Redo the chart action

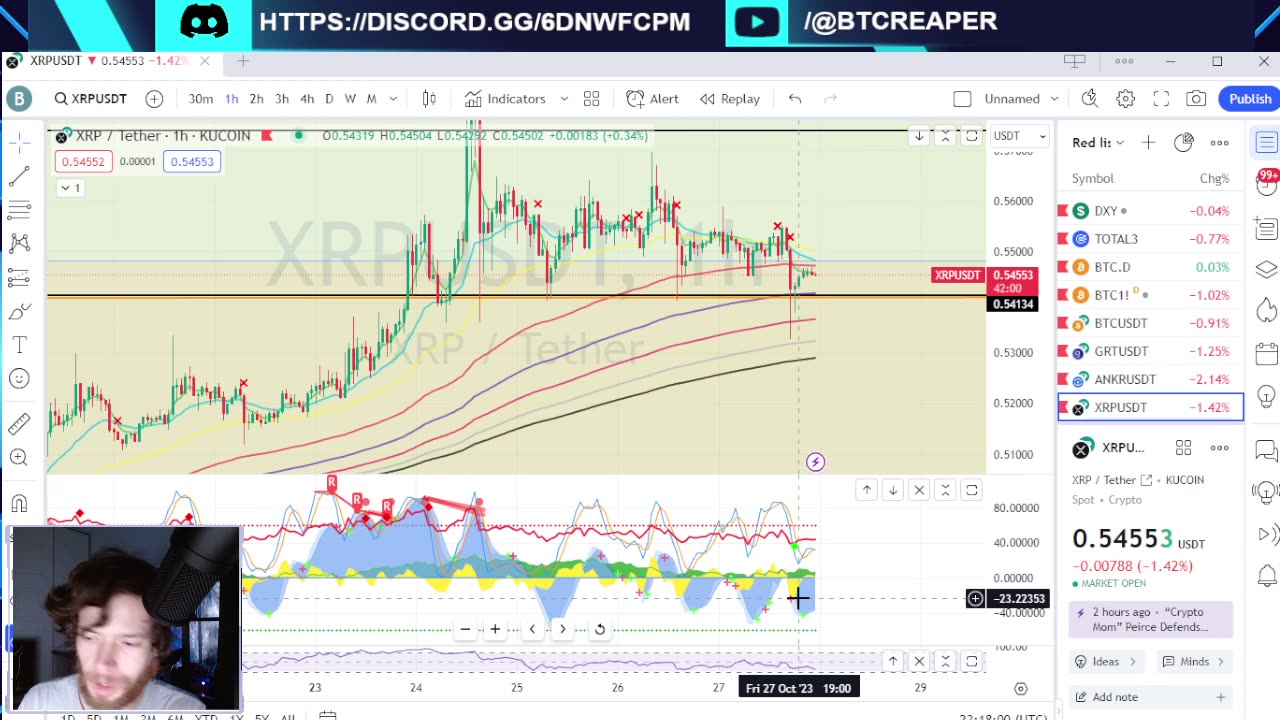coord(830,98)
